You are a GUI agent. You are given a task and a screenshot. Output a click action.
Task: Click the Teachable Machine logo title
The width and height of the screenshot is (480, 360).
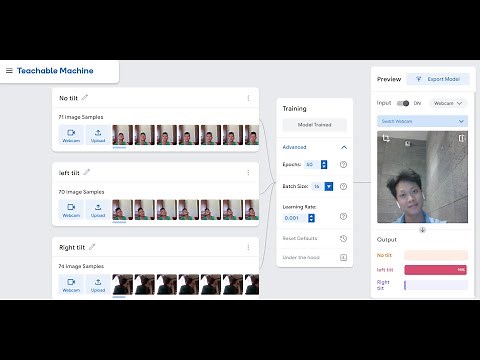55,71
